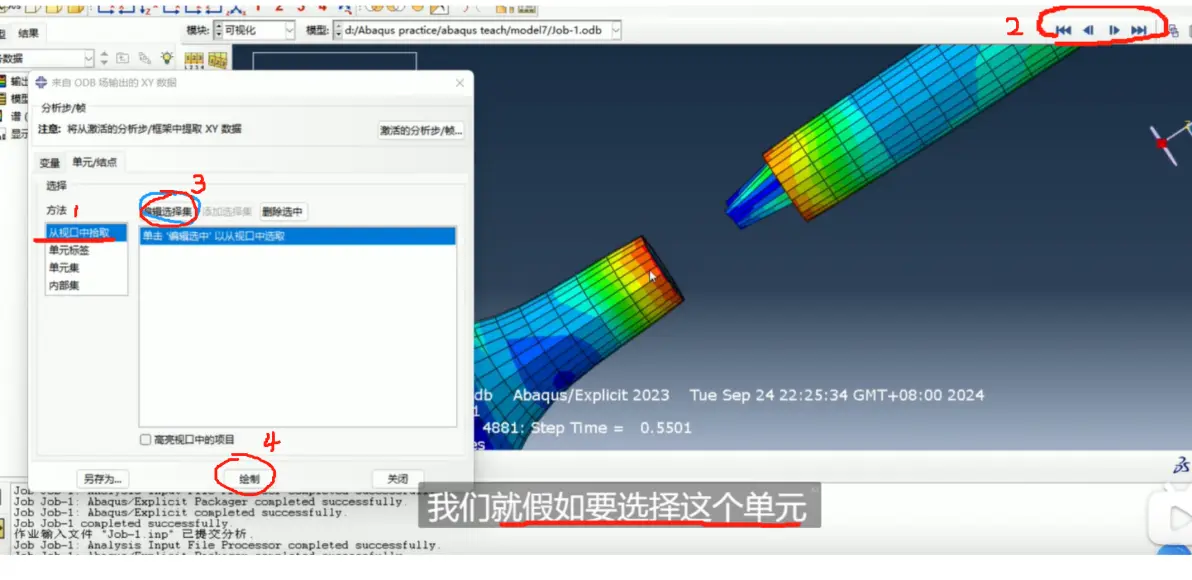Click the 另存为 button
1192x580 pixels.
[x=102, y=479]
